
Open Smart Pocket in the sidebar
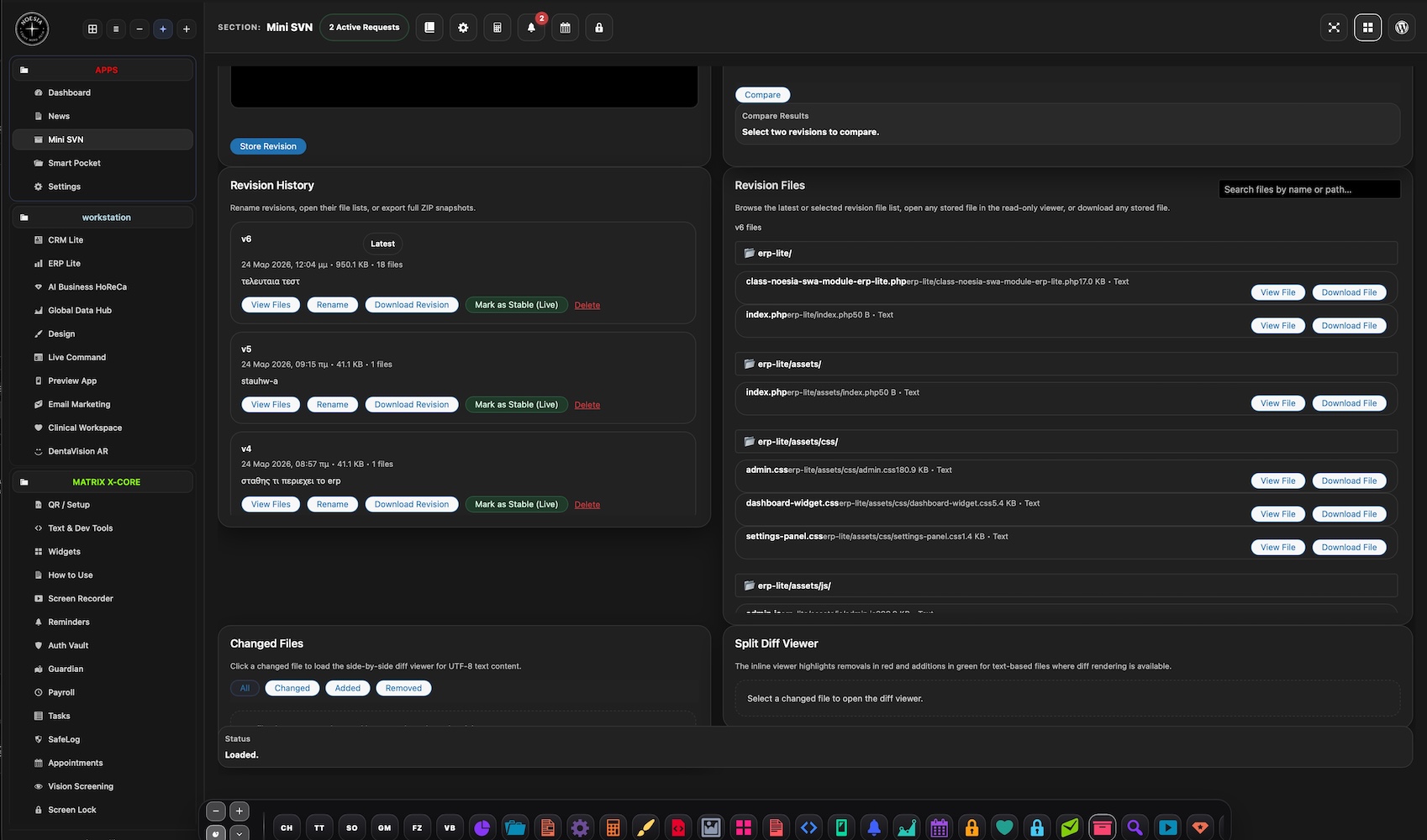click(x=103, y=163)
